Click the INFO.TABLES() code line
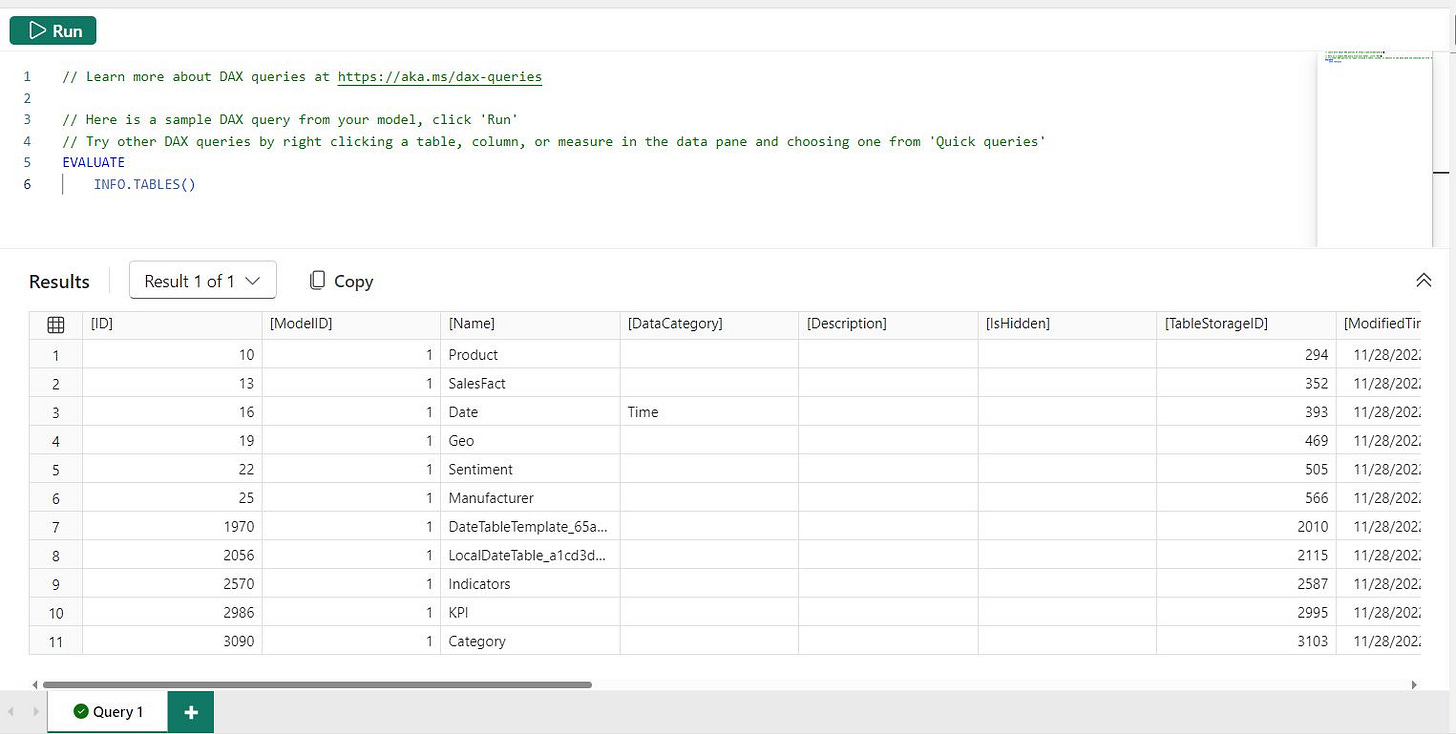 pyautogui.click(x=145, y=184)
